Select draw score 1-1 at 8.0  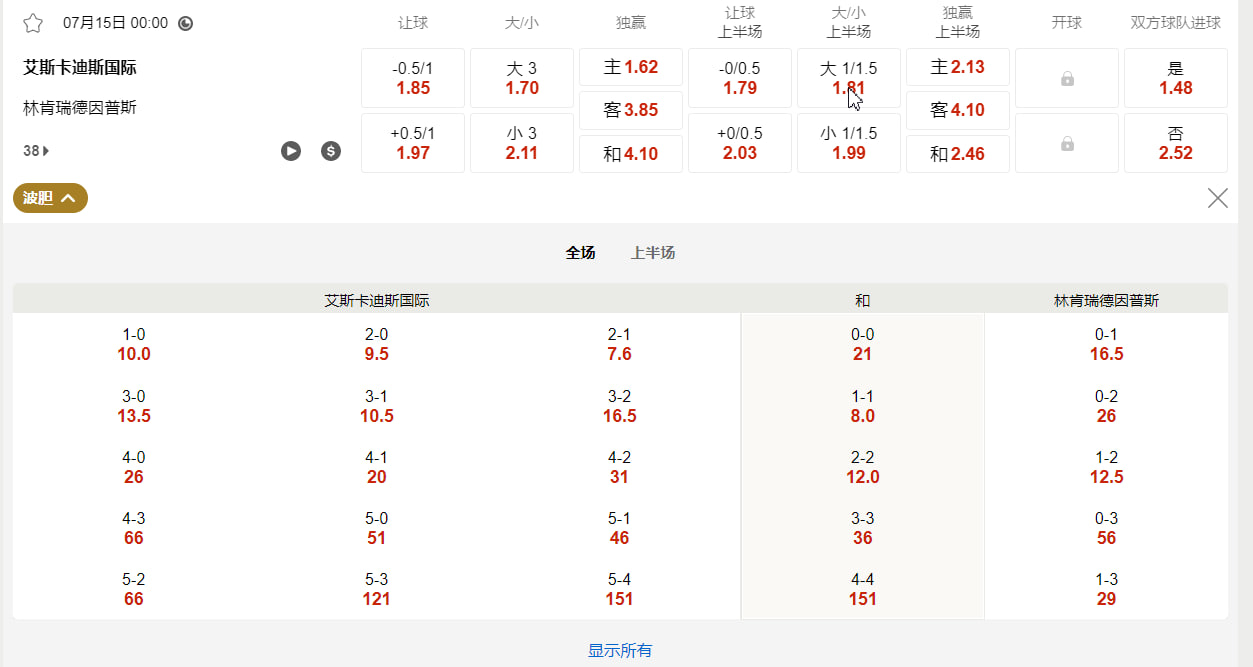[863, 406]
